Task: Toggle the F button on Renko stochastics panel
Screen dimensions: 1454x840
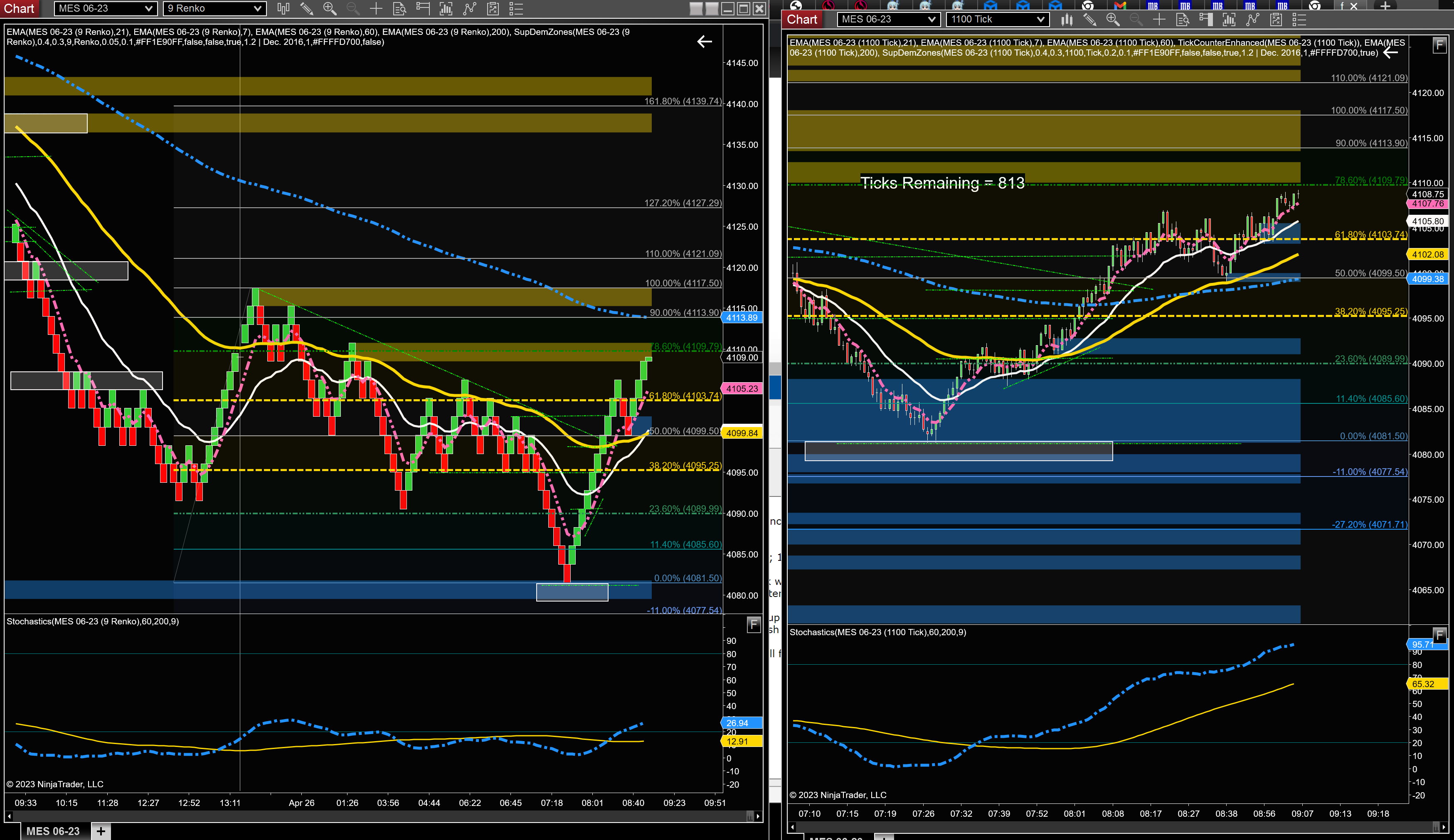Action: (x=754, y=624)
